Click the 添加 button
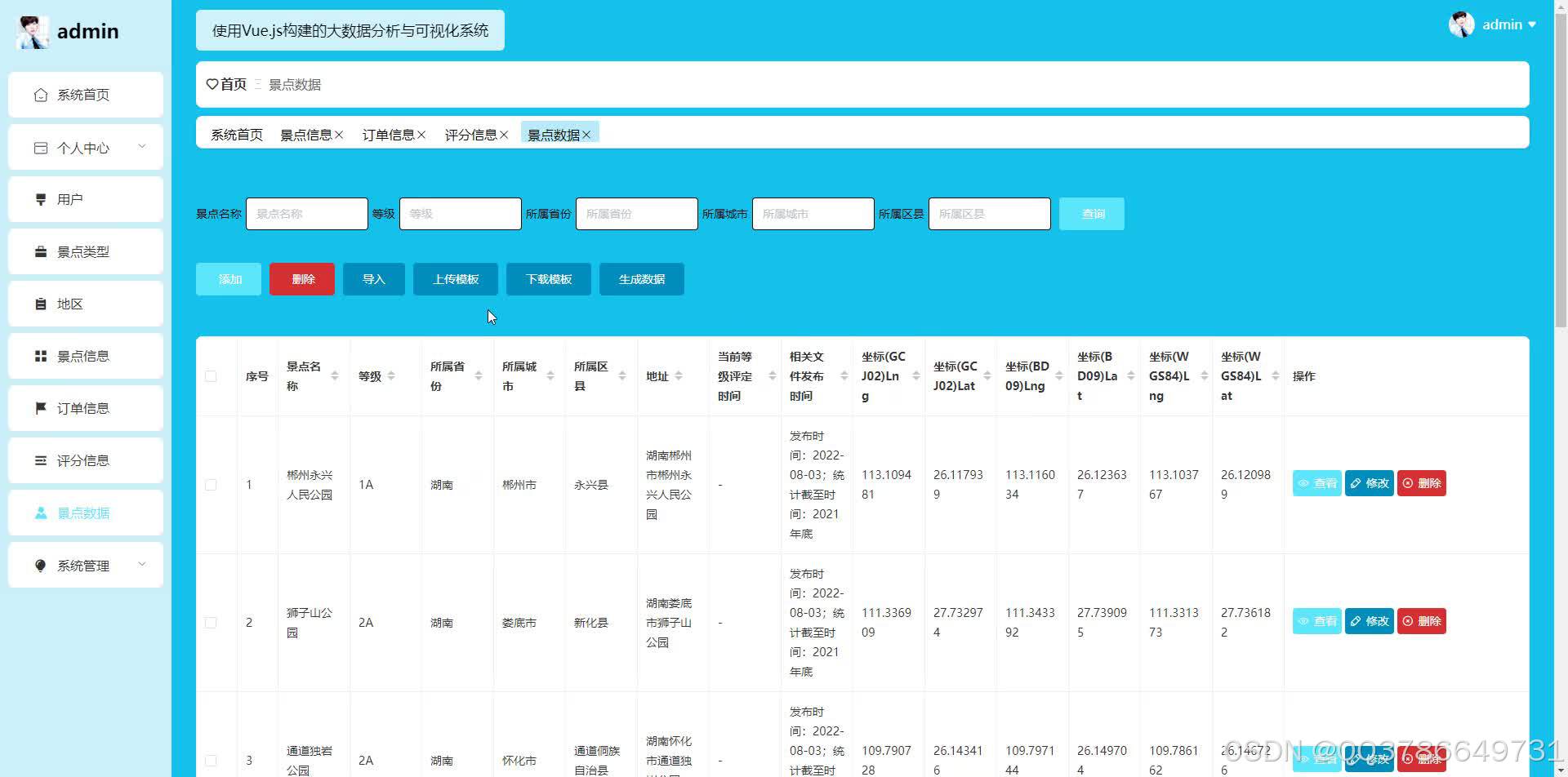Image resolution: width=1568 pixels, height=777 pixels. point(229,279)
